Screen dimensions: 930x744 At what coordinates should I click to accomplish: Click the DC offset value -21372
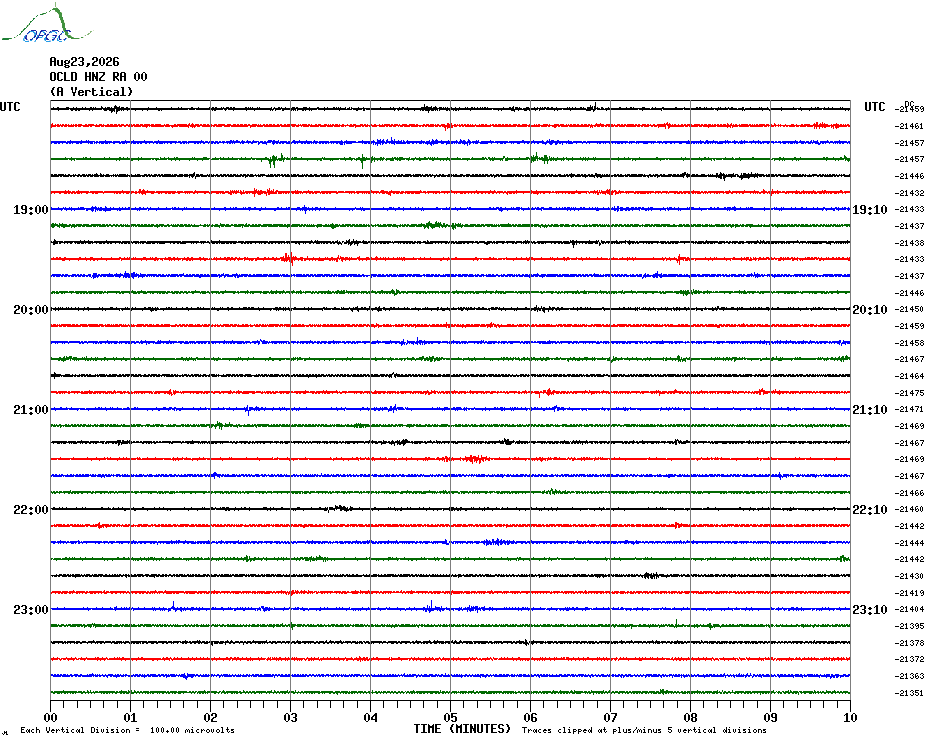(910, 659)
